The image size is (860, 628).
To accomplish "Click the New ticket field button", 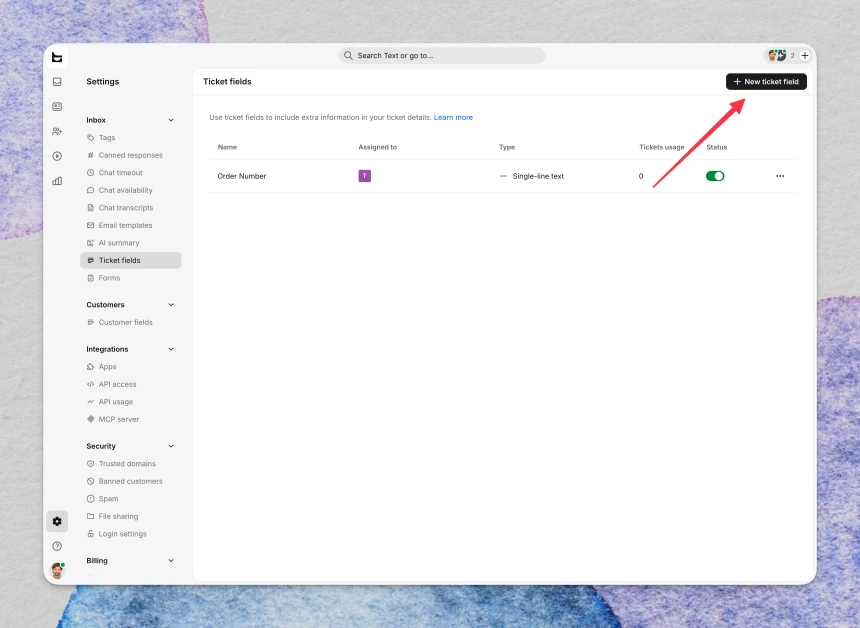I will [x=766, y=82].
